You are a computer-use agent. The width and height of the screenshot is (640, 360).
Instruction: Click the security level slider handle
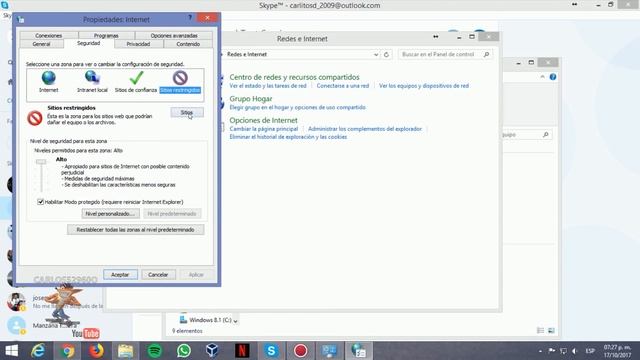tap(41, 162)
